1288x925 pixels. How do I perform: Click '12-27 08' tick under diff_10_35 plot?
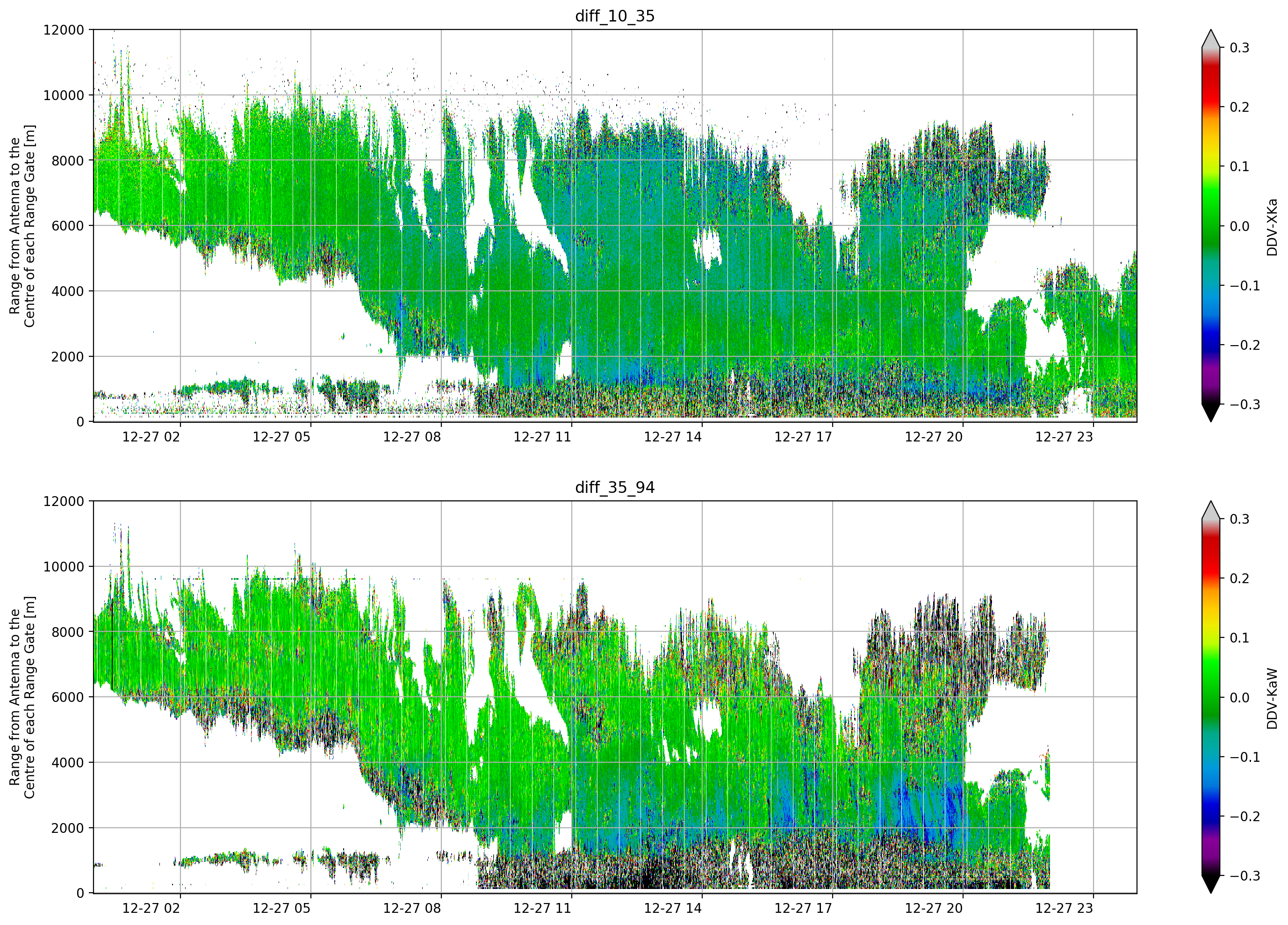pos(412,437)
